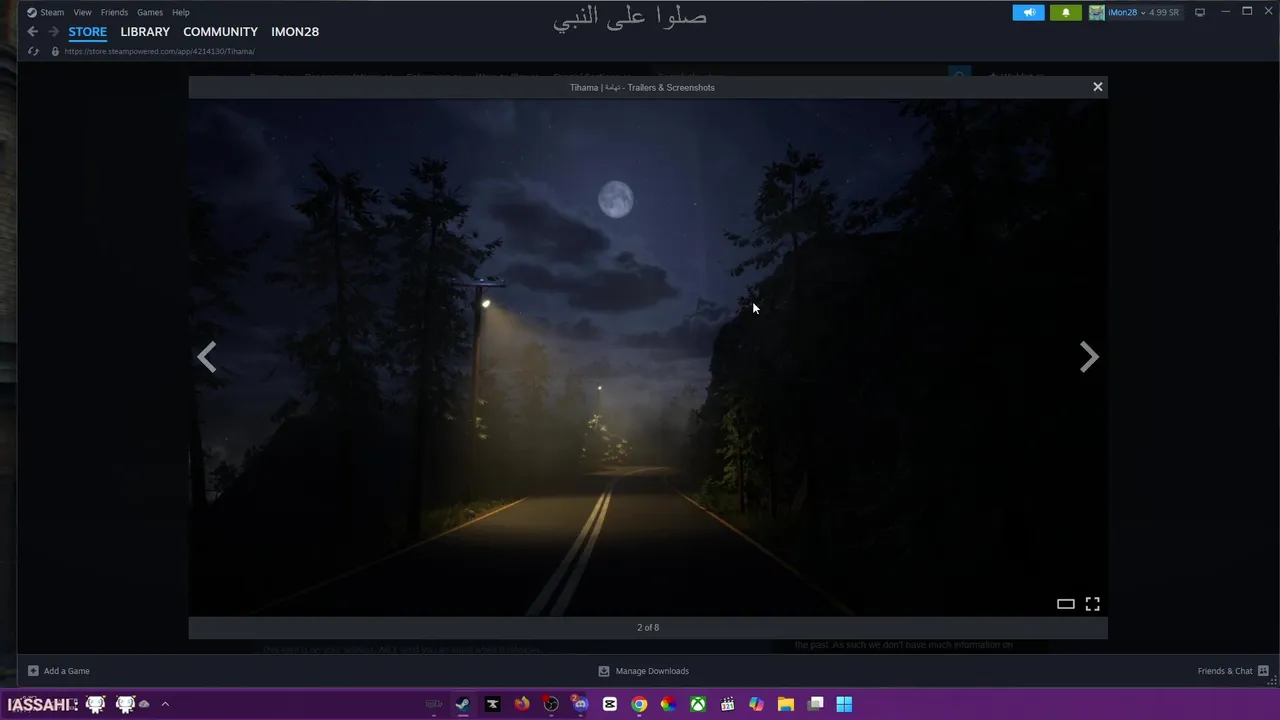Switch to Big Picture mode icon
This screenshot has height=720, width=1280.
pyautogui.click(x=1200, y=12)
